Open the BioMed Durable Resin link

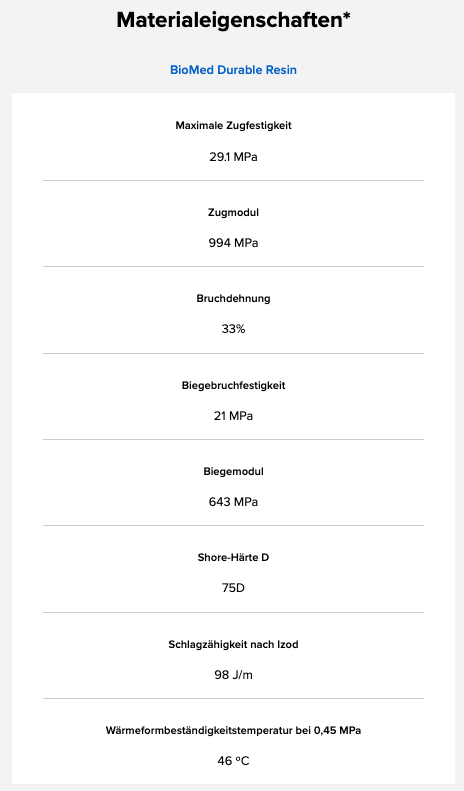233,70
